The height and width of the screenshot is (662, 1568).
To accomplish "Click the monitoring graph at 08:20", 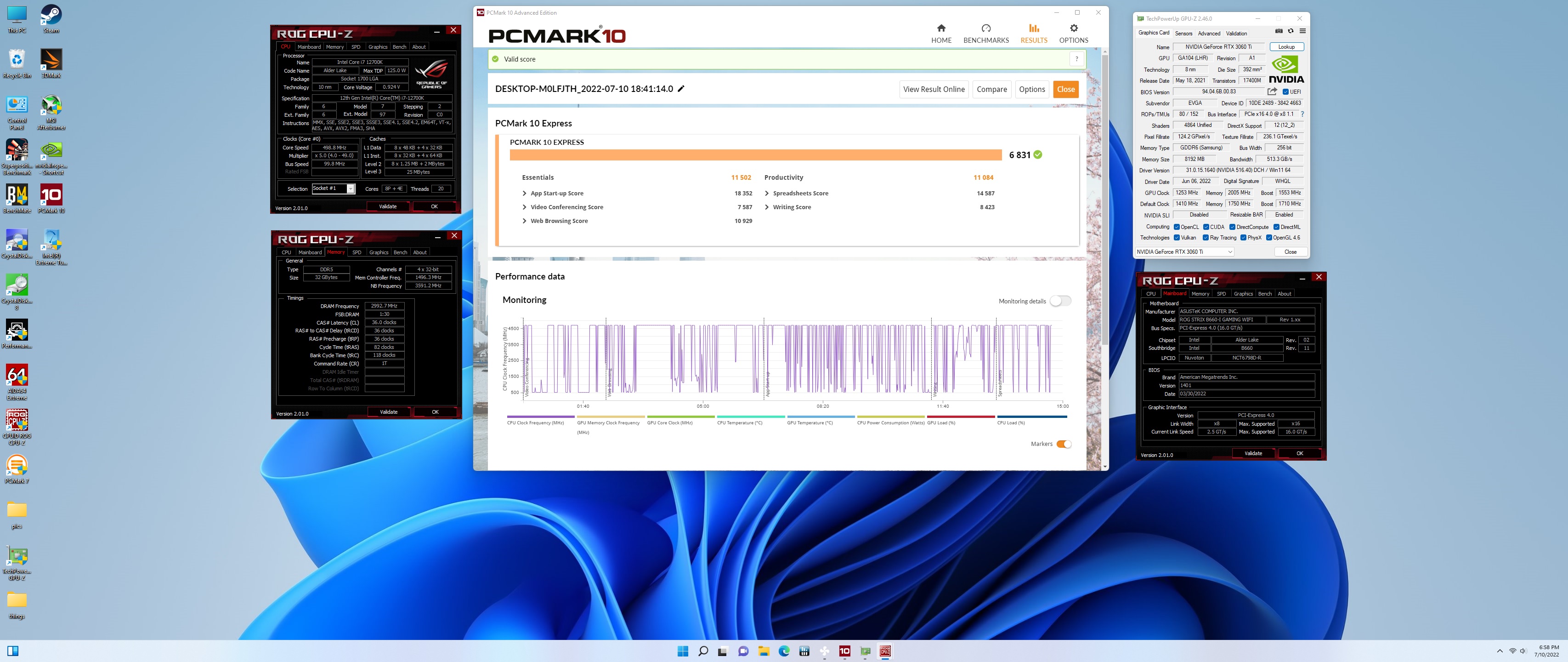I will coord(822,360).
